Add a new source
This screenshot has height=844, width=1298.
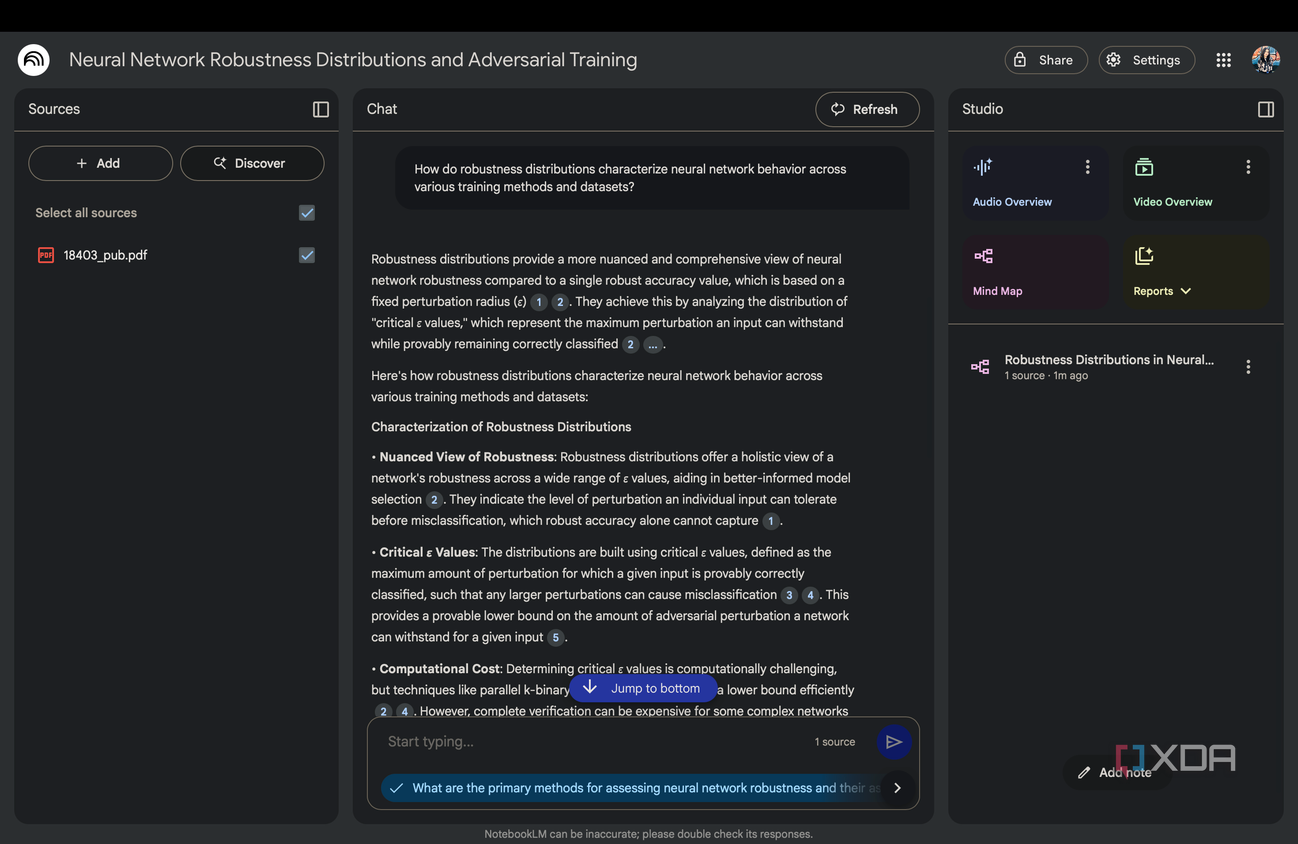pos(100,163)
